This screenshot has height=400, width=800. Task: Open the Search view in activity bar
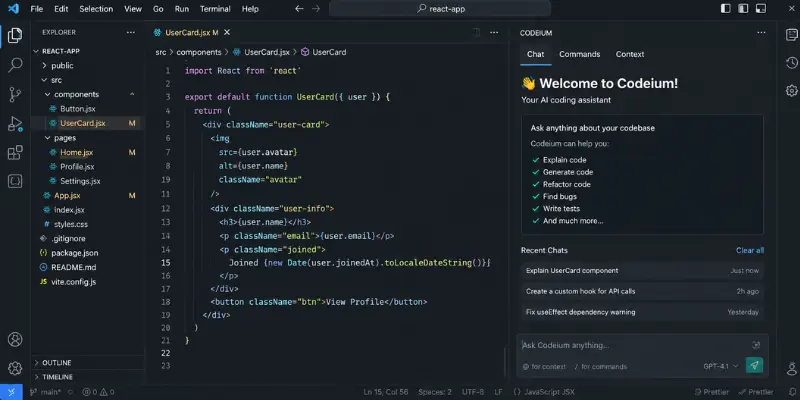tap(15, 65)
